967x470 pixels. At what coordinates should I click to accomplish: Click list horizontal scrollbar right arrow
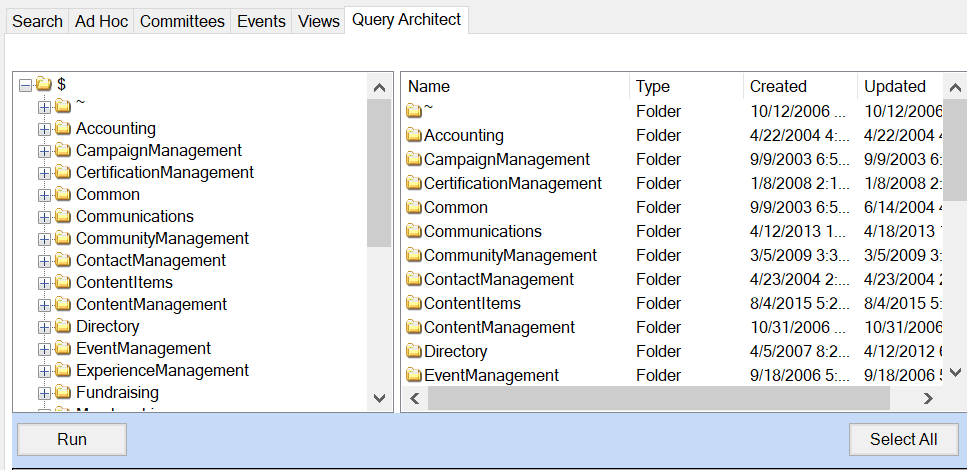point(928,398)
